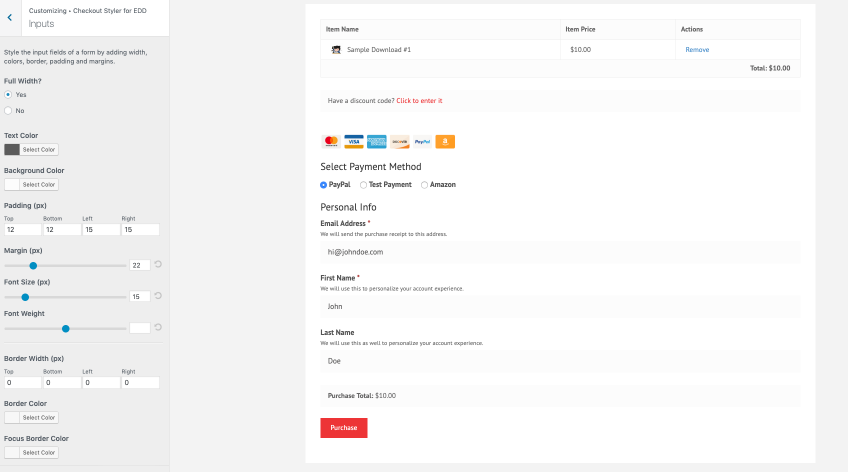Click the Last Name input field
The height and width of the screenshot is (472, 848).
coord(560,361)
